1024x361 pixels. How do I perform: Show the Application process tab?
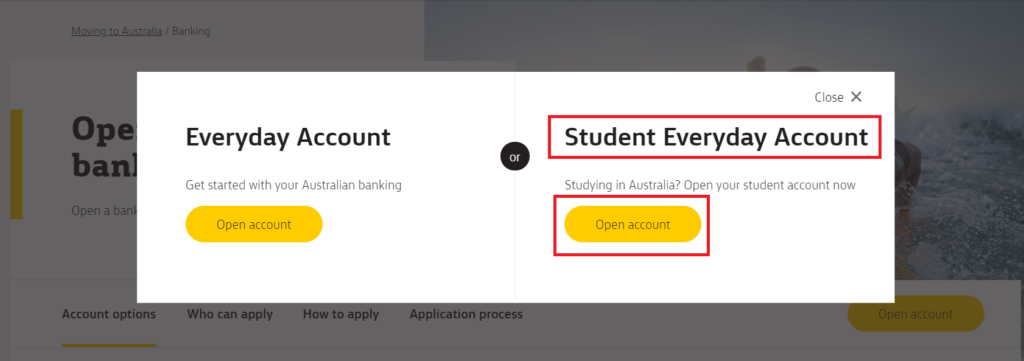click(466, 314)
